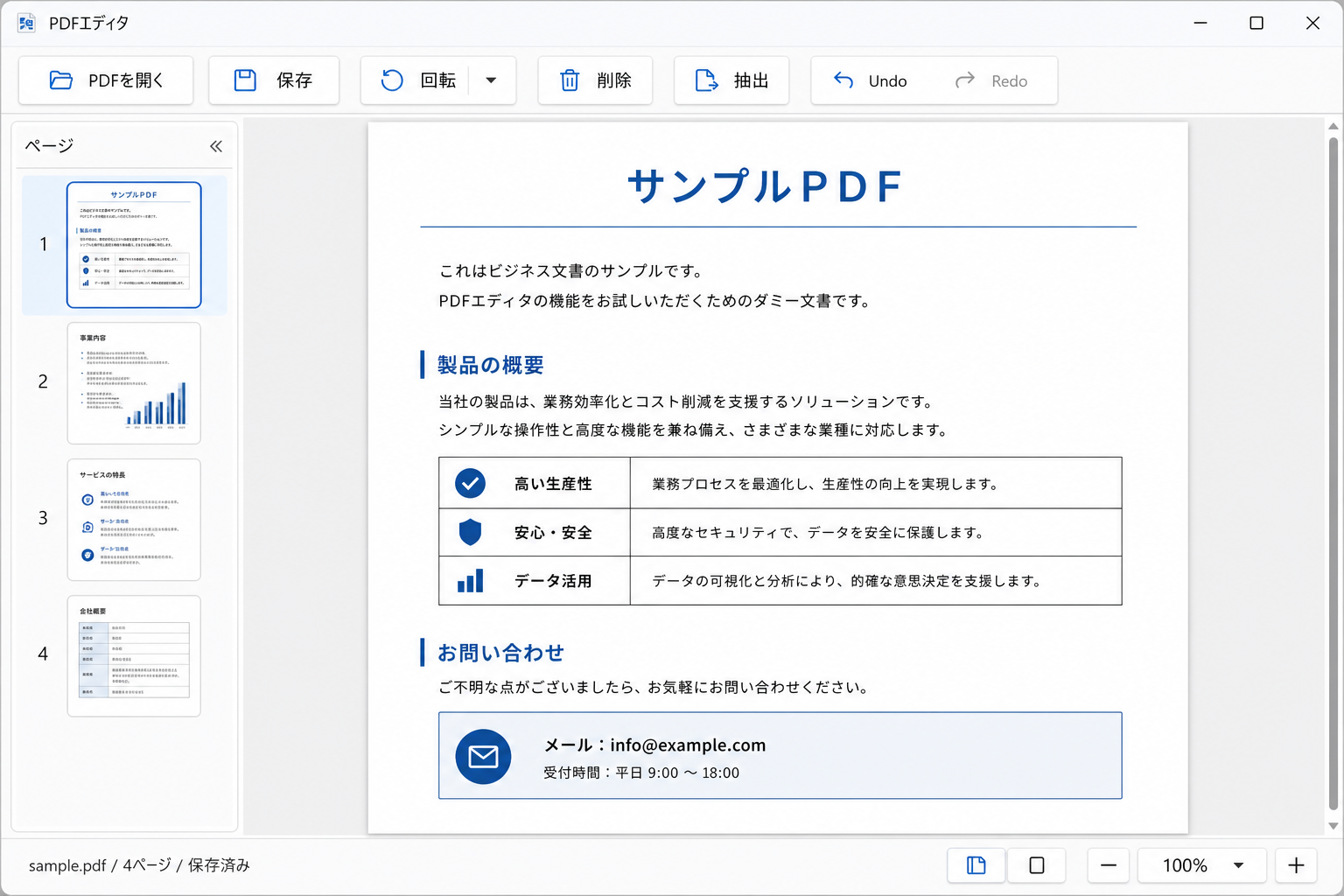Click the ページ panel title
This screenshot has width=1344, height=896.
point(49,146)
